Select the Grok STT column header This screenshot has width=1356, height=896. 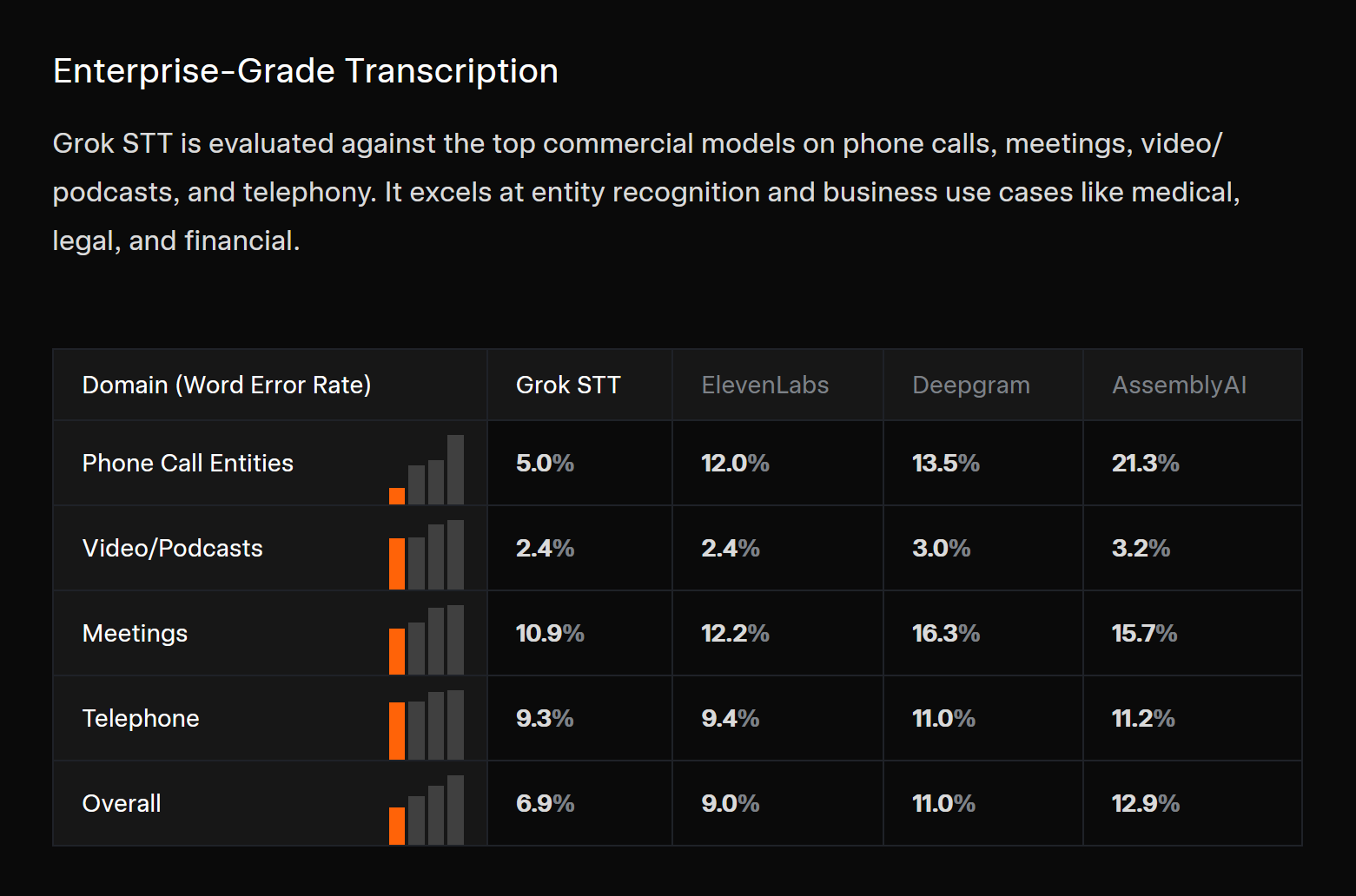pyautogui.click(x=568, y=385)
